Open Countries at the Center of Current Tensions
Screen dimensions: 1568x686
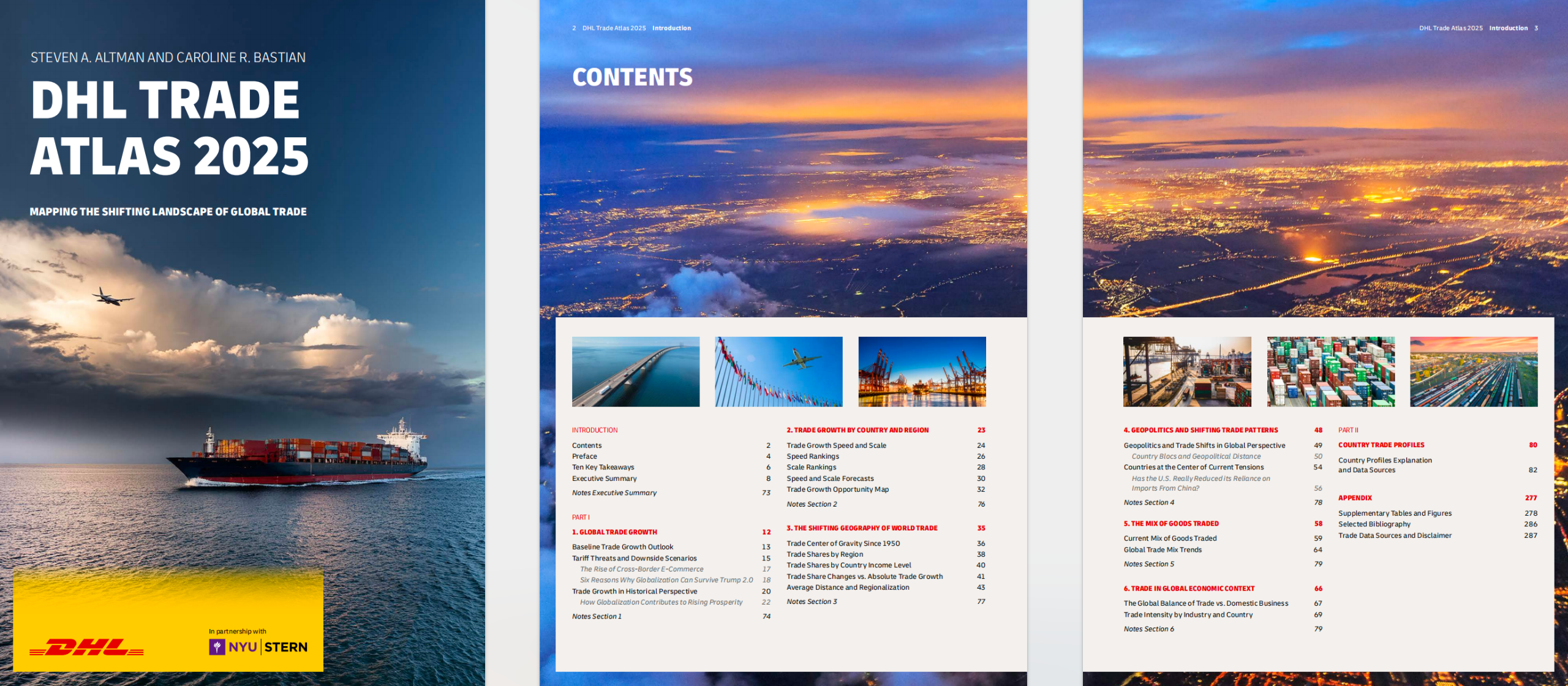coord(1223,467)
